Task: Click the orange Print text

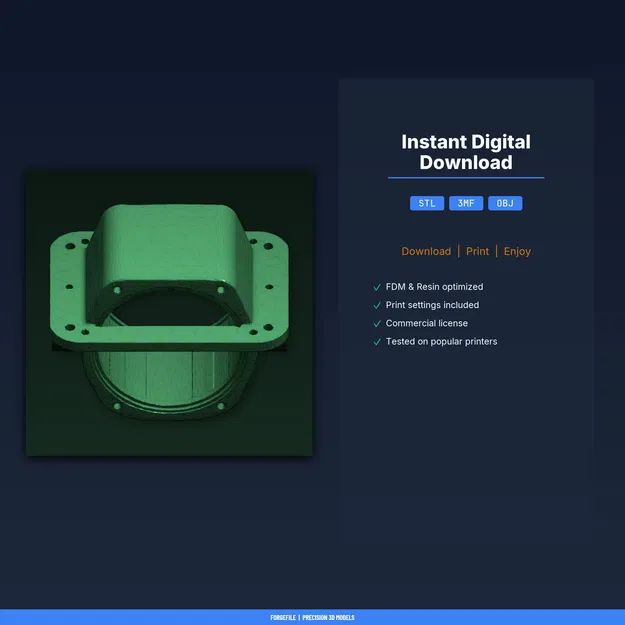Action: click(477, 251)
